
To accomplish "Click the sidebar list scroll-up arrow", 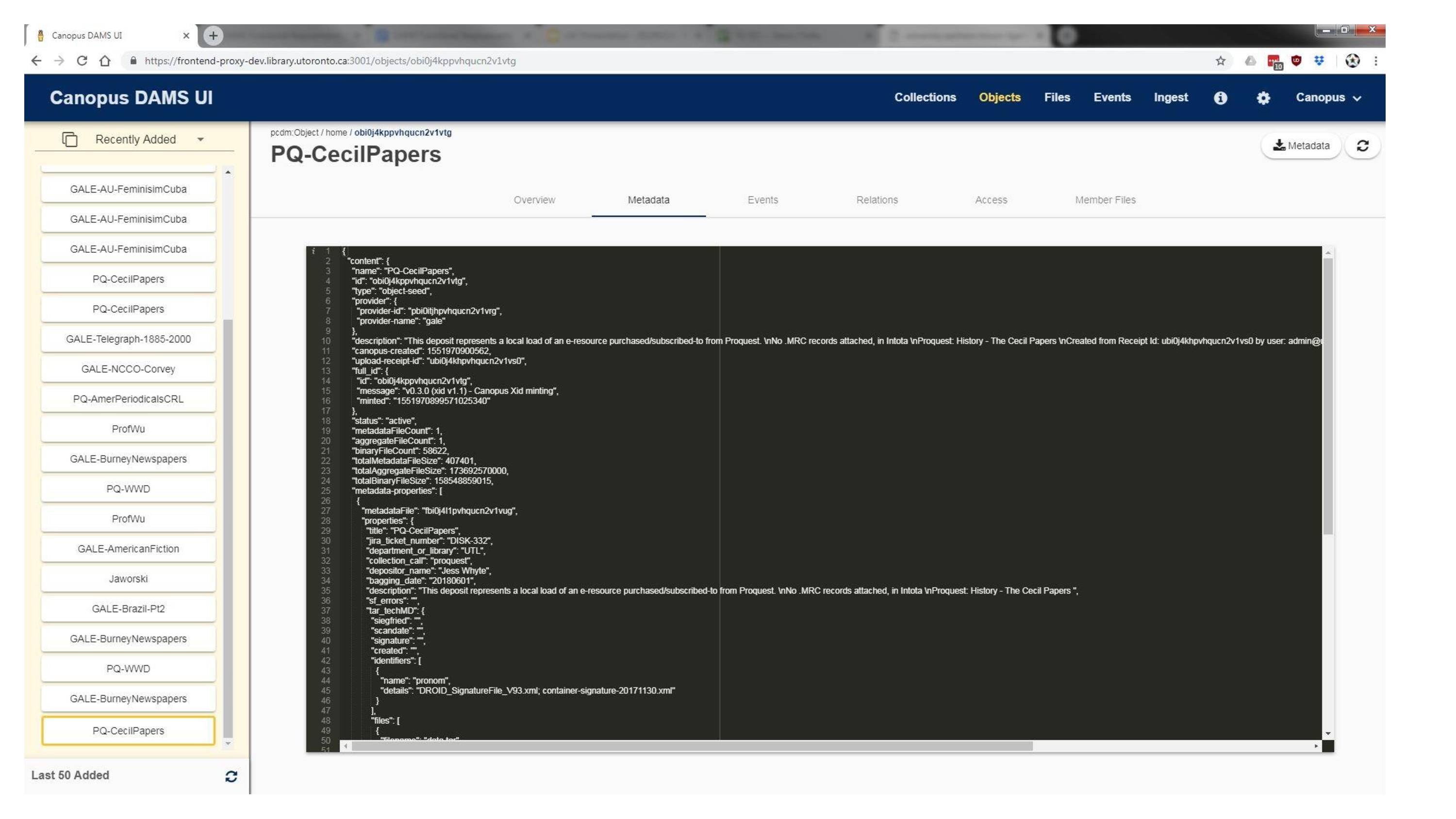I will (x=228, y=172).
